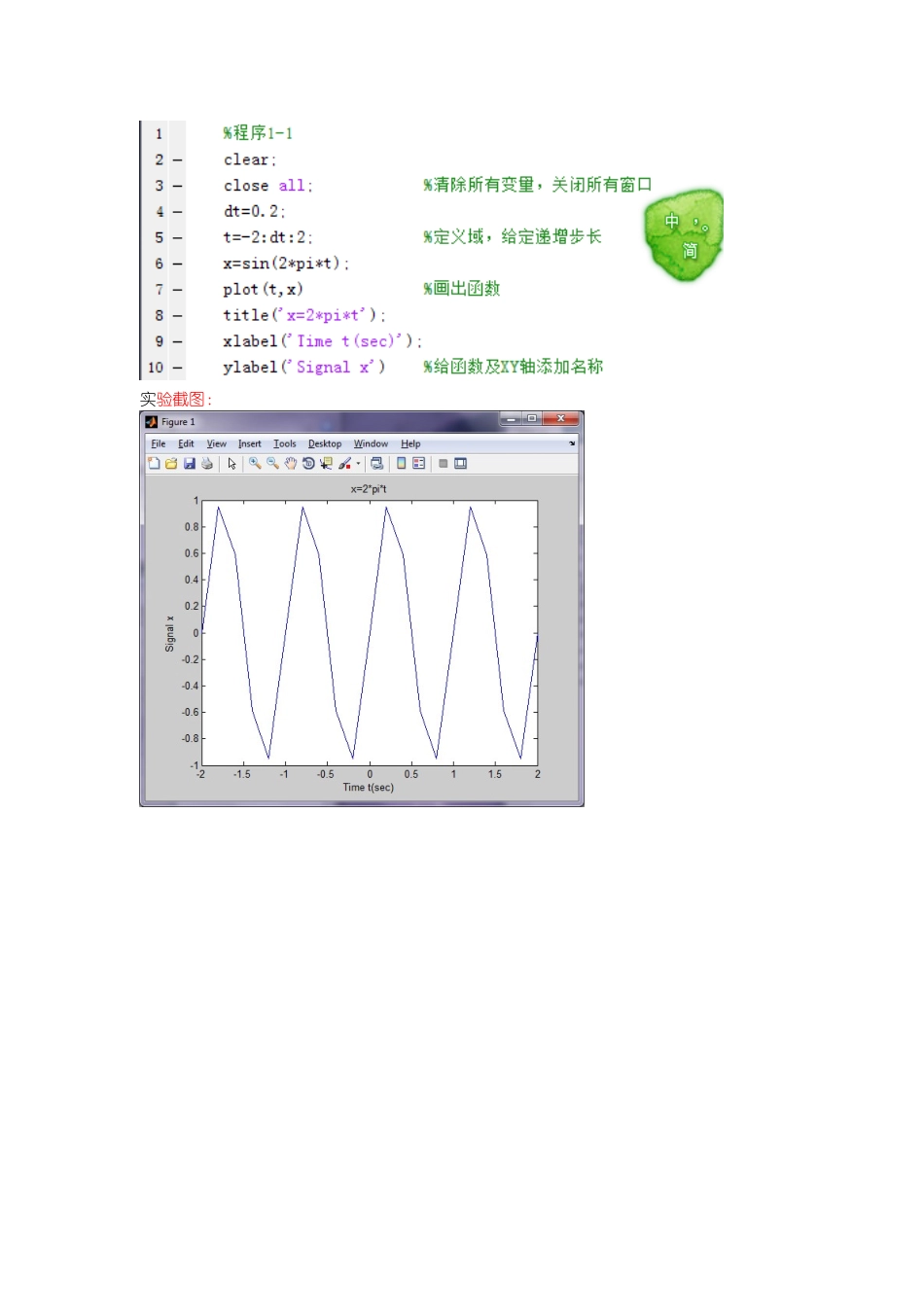
Task: Select the Edit Plot arrow tool
Action: tap(231, 464)
